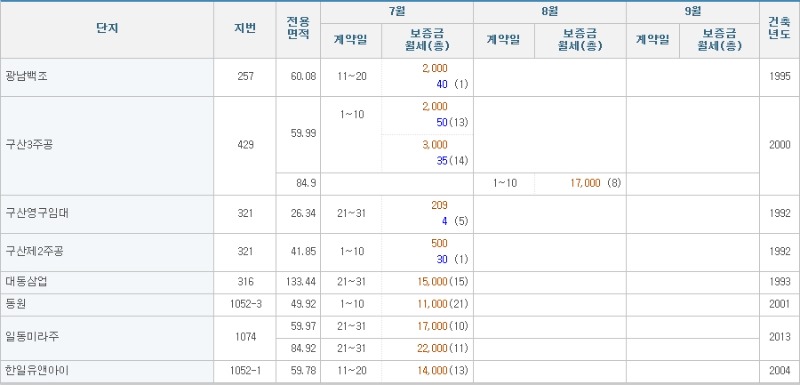Click the 구산제2주공 complex name
Viewport: 800px width, 385px height.
coord(35,251)
